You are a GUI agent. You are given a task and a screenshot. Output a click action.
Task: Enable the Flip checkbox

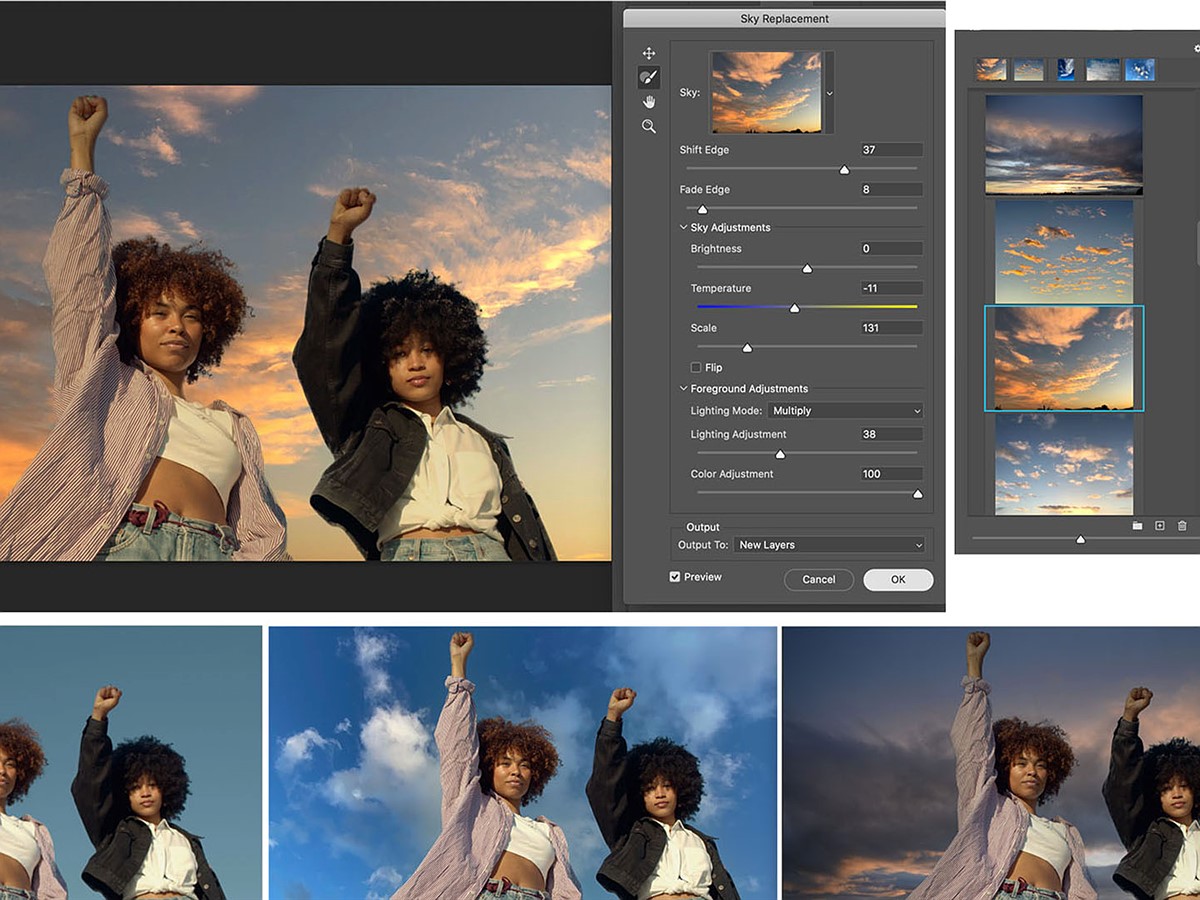pyautogui.click(x=696, y=368)
